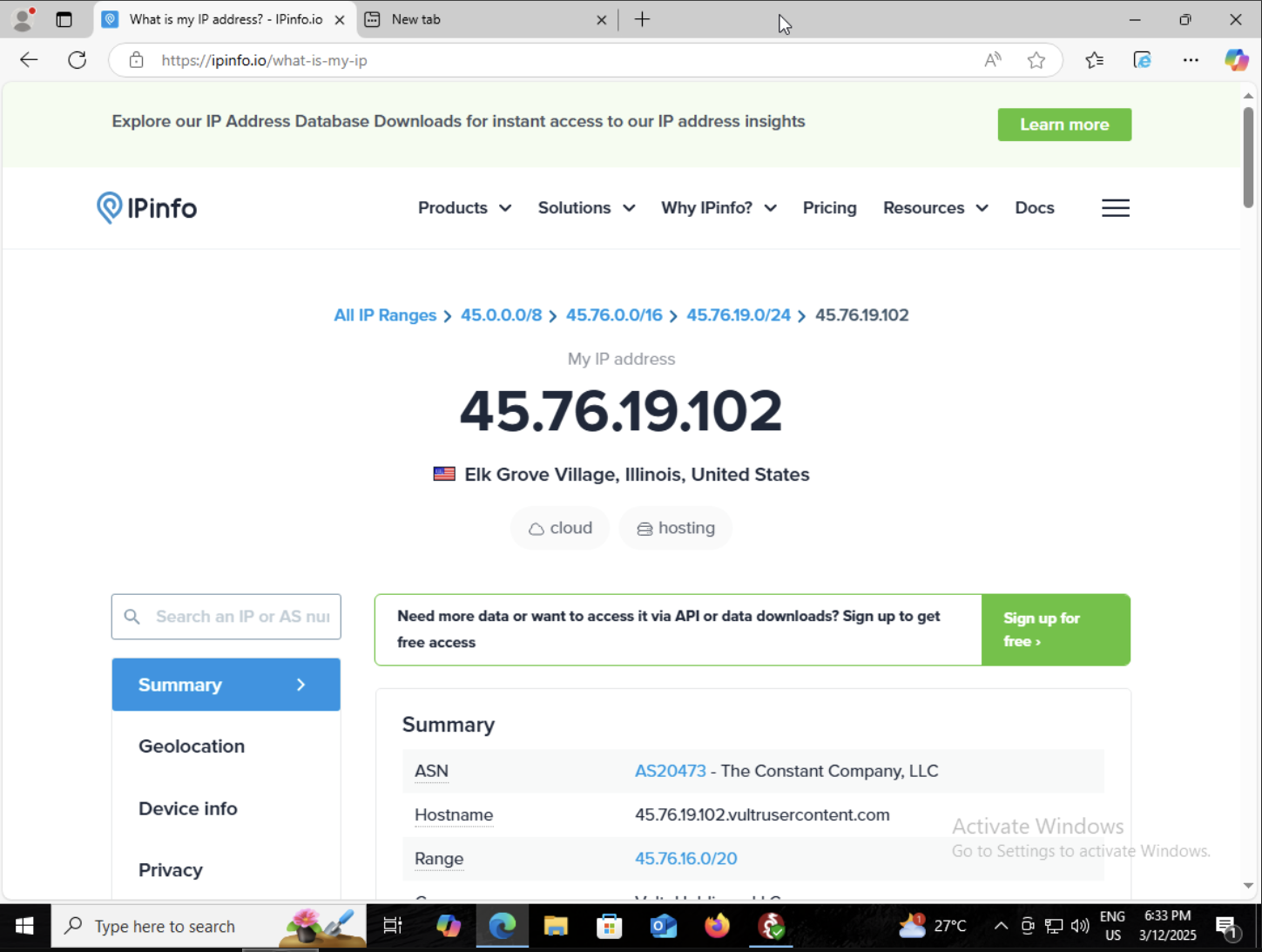
Task: Open the notifications center icon
Action: coord(1227,927)
